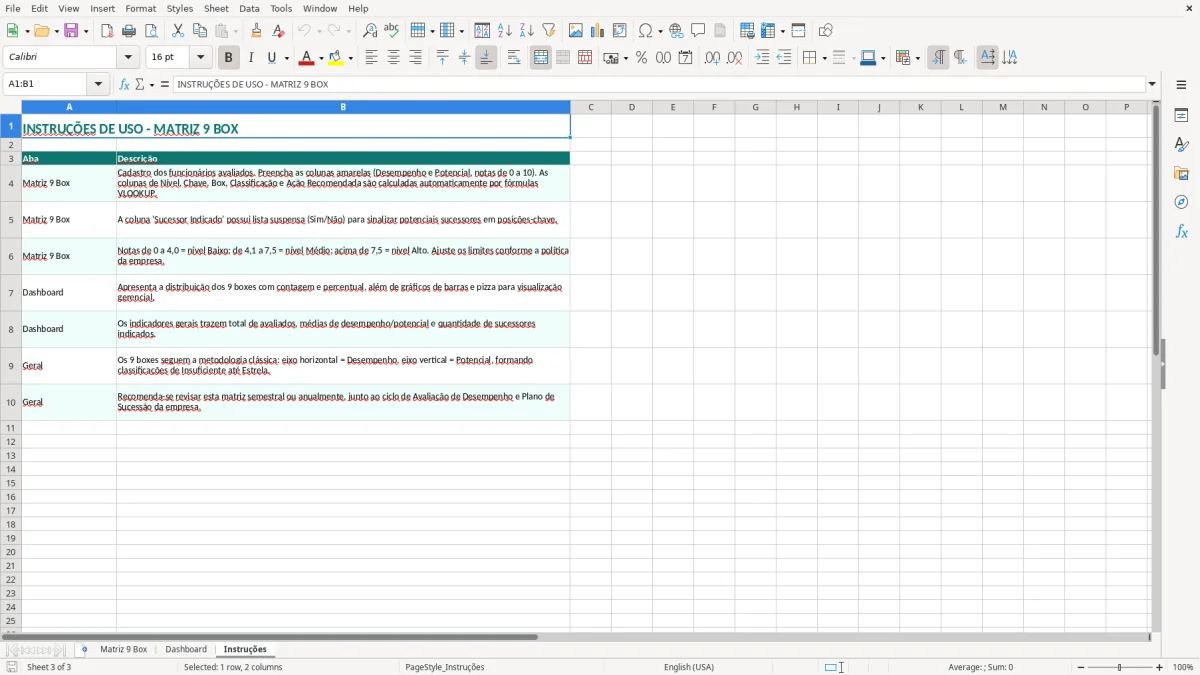This screenshot has height=675, width=1200.
Task: Toggle Freeze Rows and Columns
Action: (x=768, y=31)
